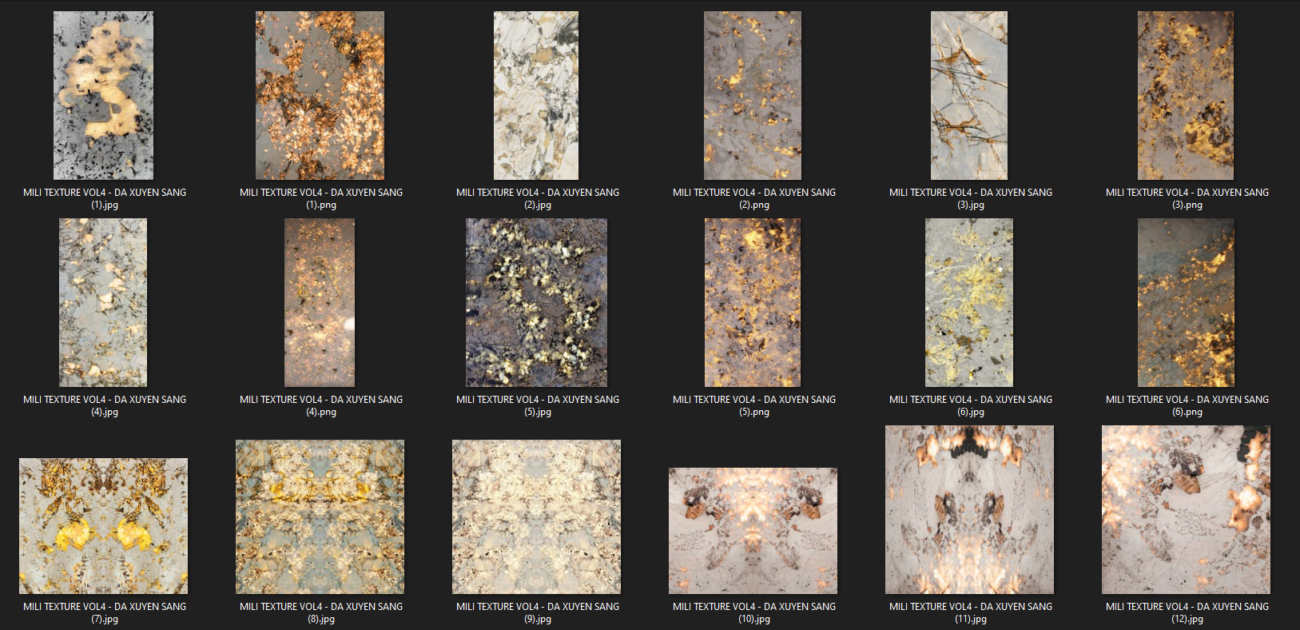Select thumbnail of DA XUYEN SANG (8).jpg
The image size is (1300, 630).
point(320,517)
